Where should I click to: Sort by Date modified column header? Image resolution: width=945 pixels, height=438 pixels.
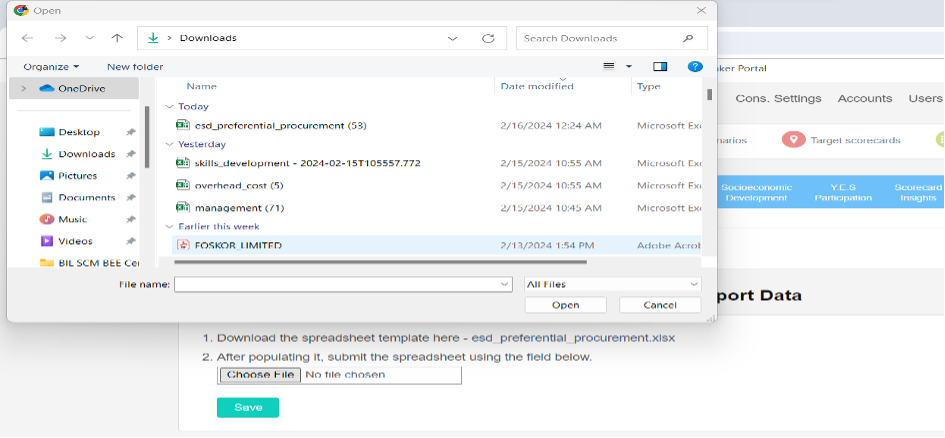tap(537, 86)
